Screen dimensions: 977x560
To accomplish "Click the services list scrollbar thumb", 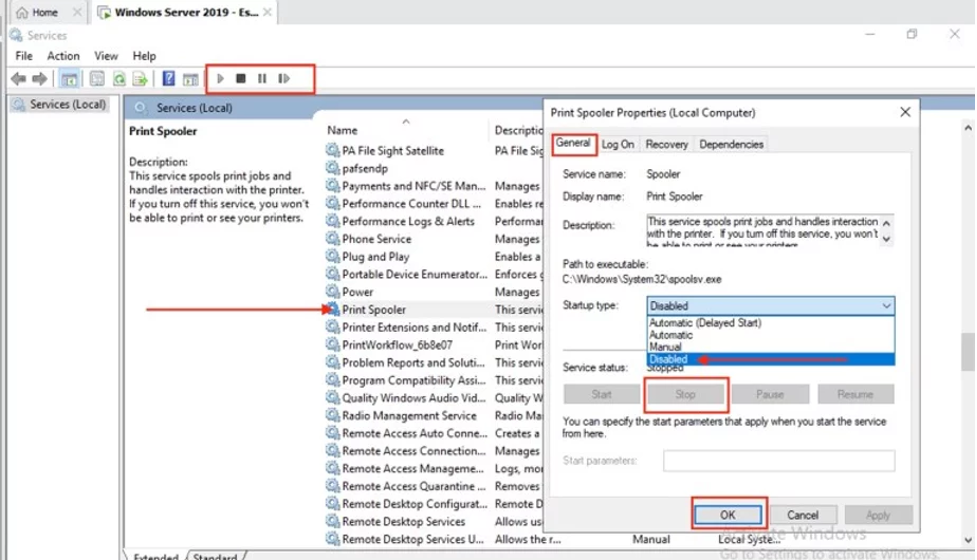I will coord(968,352).
